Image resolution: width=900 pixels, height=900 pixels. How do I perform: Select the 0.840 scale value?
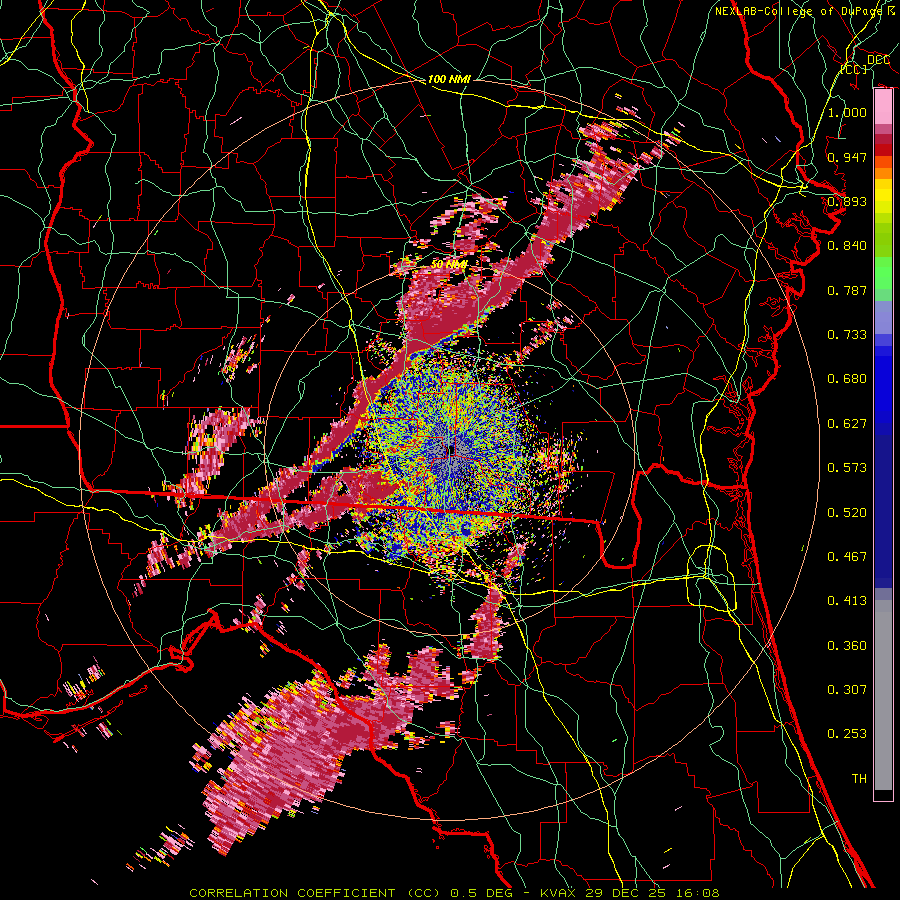847,246
